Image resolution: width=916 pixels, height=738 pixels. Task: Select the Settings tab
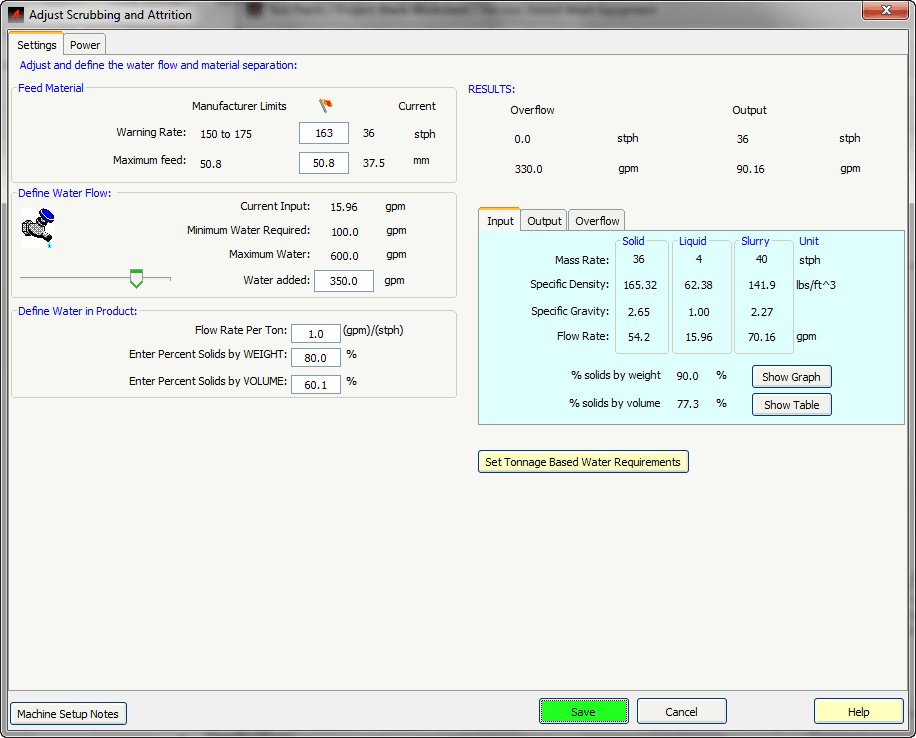tap(36, 45)
